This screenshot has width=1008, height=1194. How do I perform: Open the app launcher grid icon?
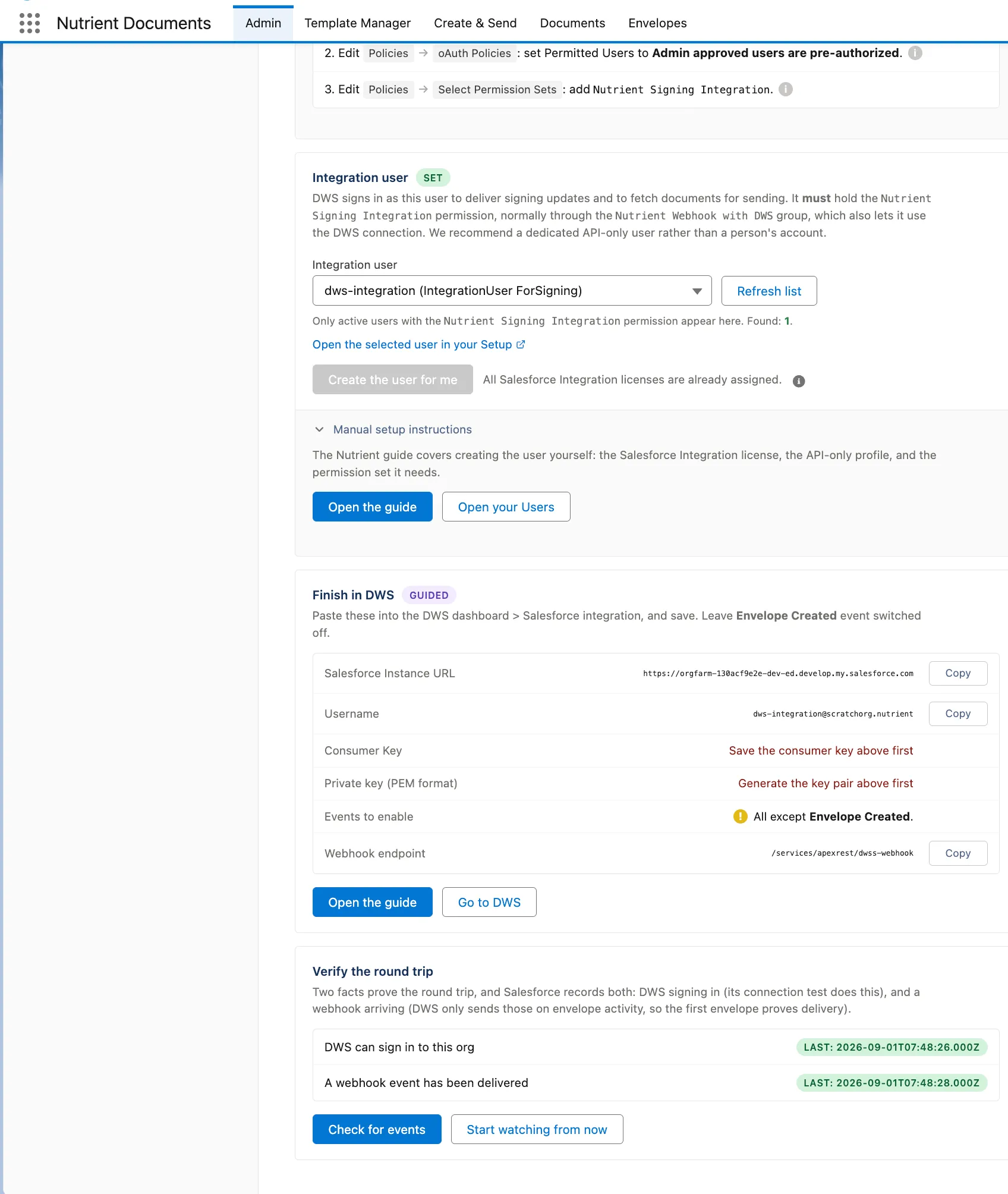tap(30, 23)
